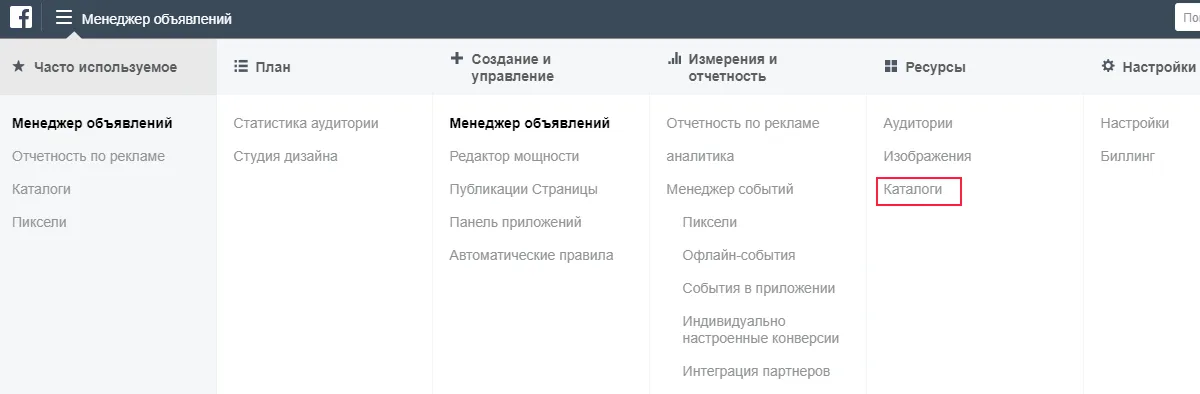Open Индивидуально настроенные конверсии link
This screenshot has height=394, width=1200.
pos(761,330)
